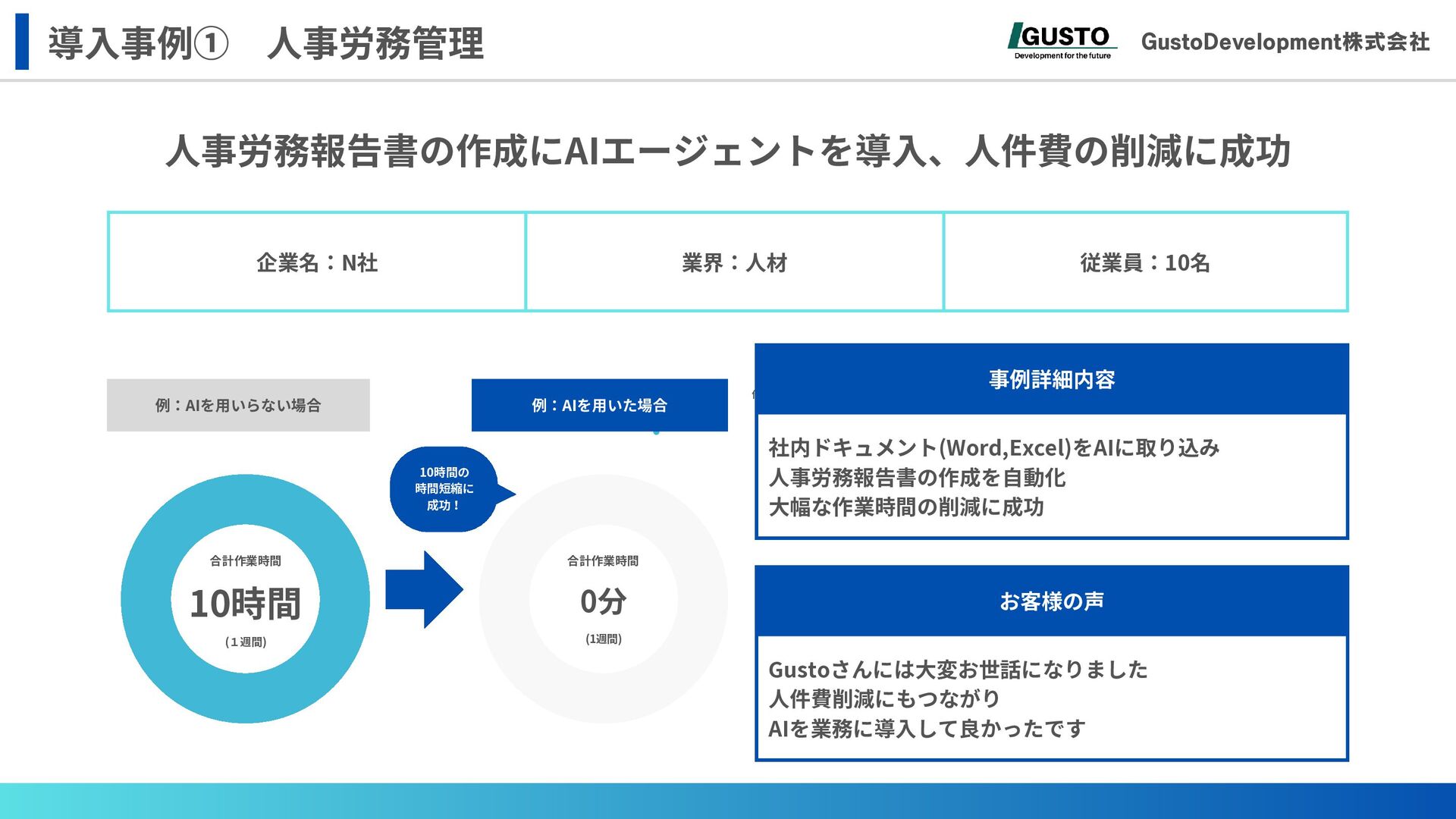Click '合計作業時間' above 10時間

point(245,560)
